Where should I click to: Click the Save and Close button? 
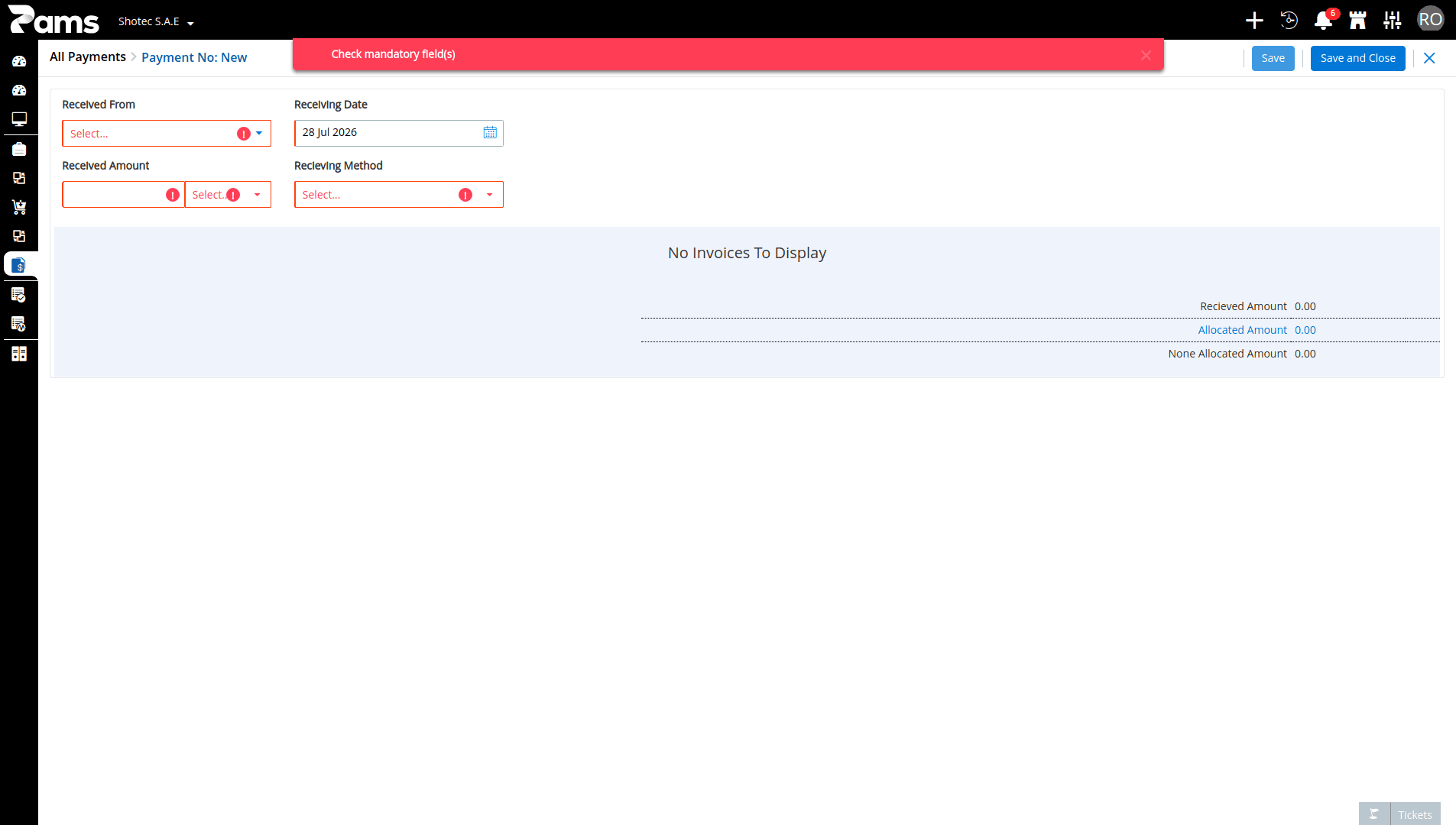1358,59
